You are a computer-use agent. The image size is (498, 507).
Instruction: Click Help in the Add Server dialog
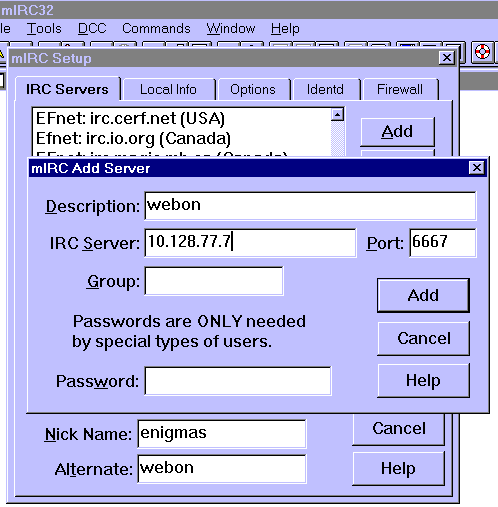[423, 380]
